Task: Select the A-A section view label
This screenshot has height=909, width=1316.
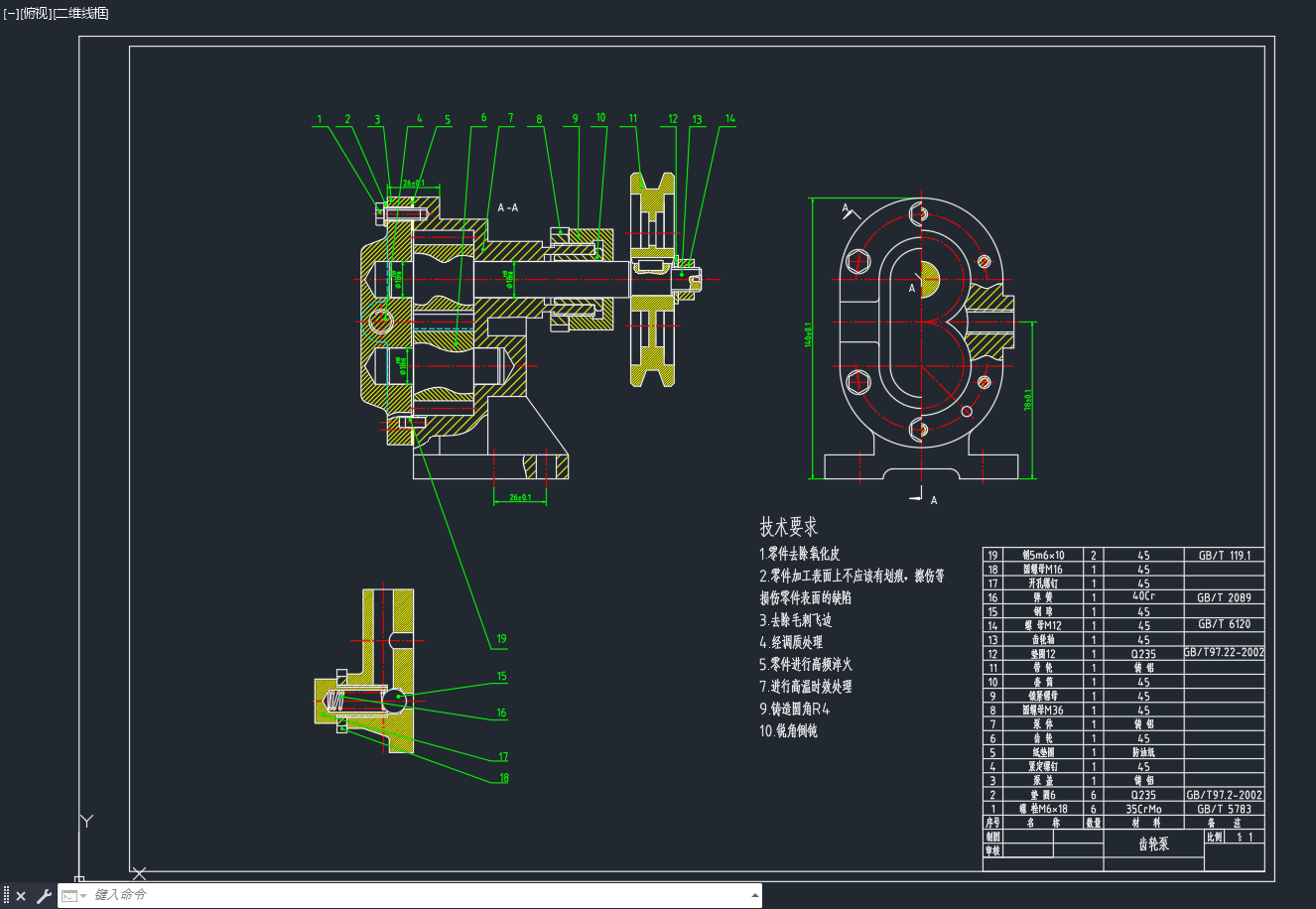Action: 507,207
